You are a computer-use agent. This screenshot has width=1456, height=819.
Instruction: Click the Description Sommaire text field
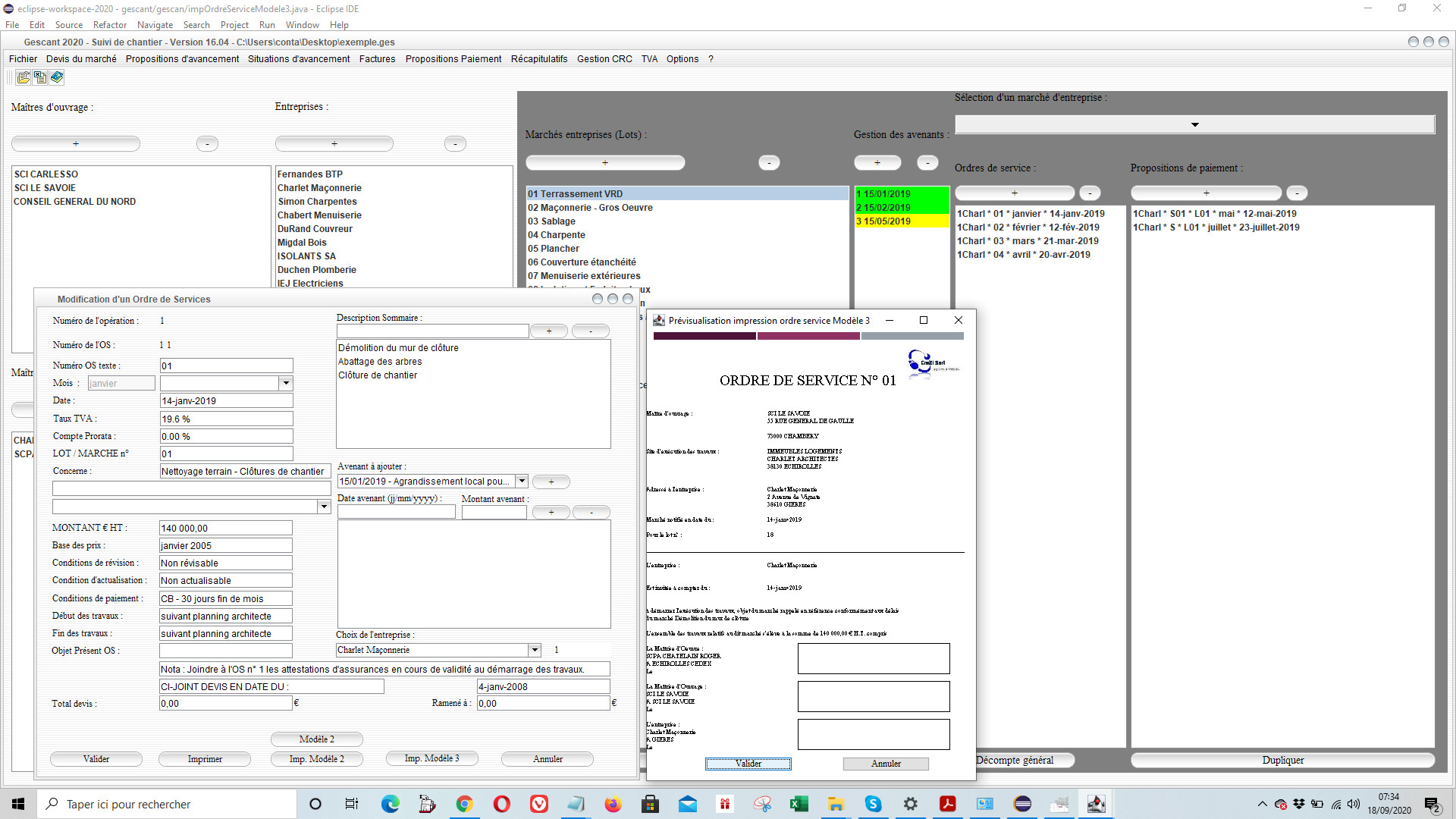432,331
